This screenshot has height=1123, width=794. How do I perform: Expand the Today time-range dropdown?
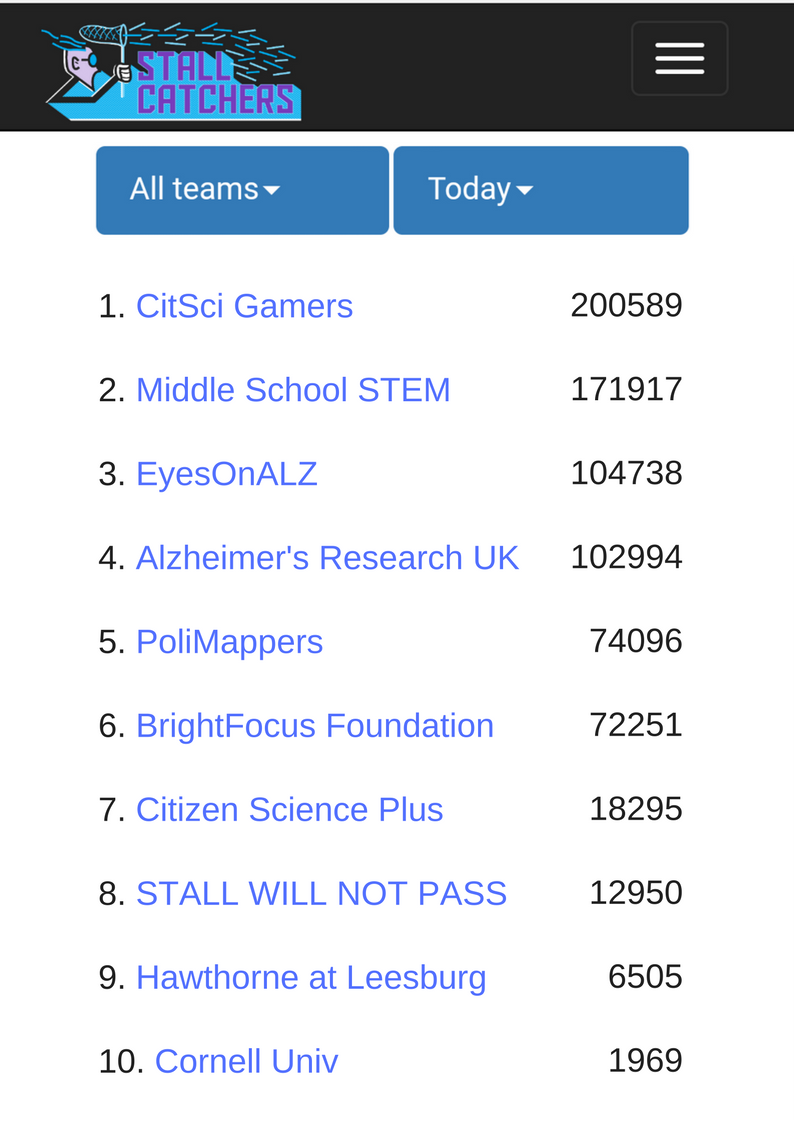pos(541,191)
